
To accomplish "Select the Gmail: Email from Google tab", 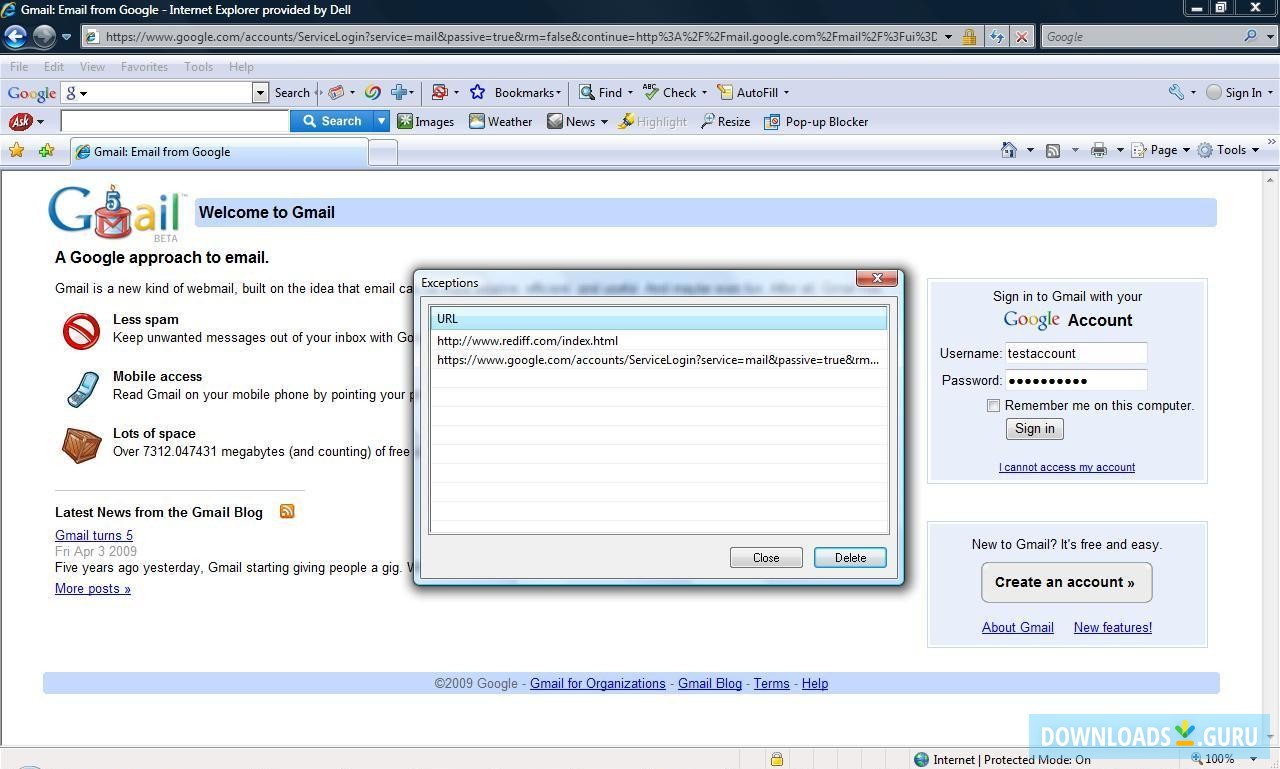I will (218, 152).
